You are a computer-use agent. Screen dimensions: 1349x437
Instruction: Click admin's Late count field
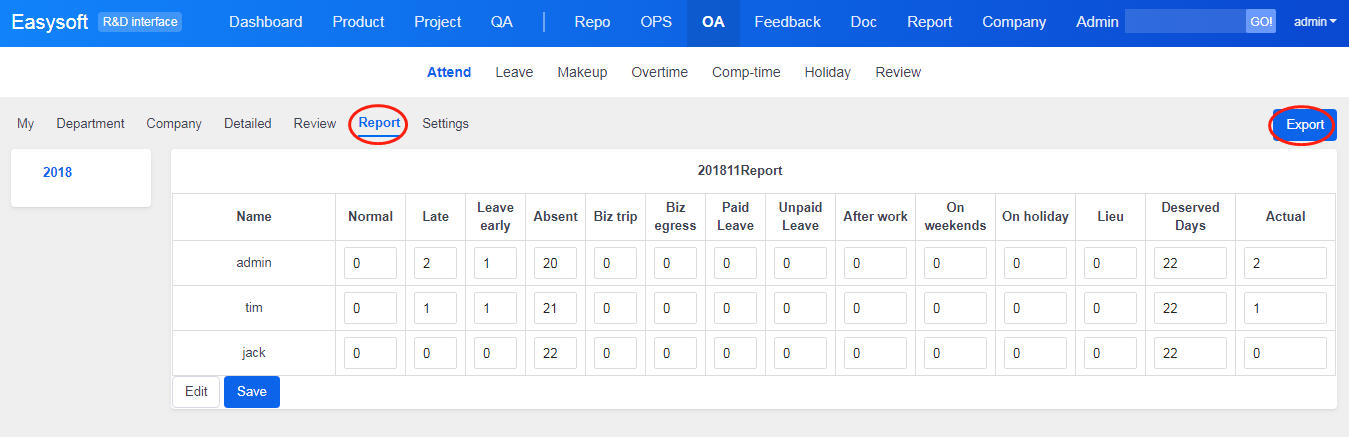435,263
